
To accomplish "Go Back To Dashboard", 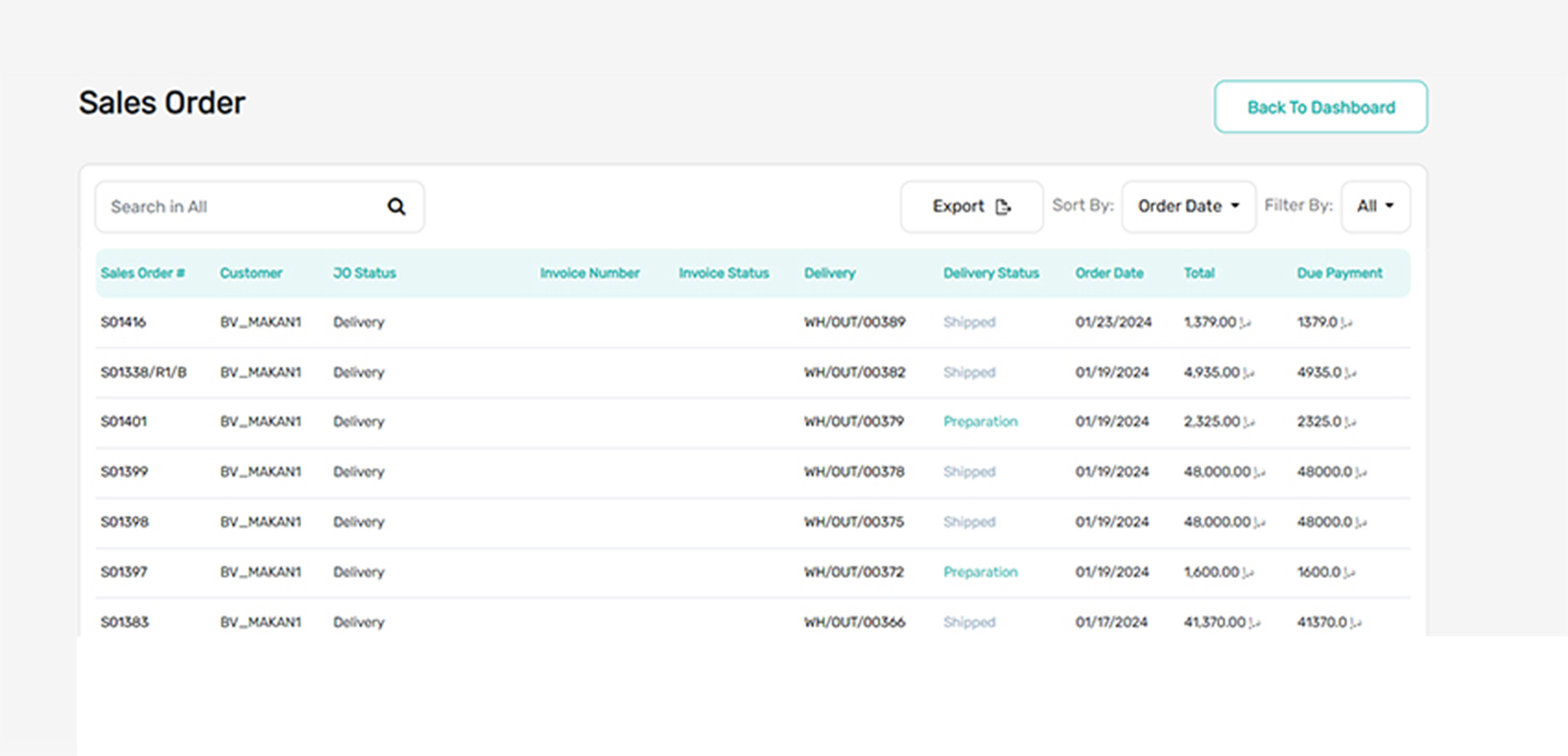I will [1321, 107].
